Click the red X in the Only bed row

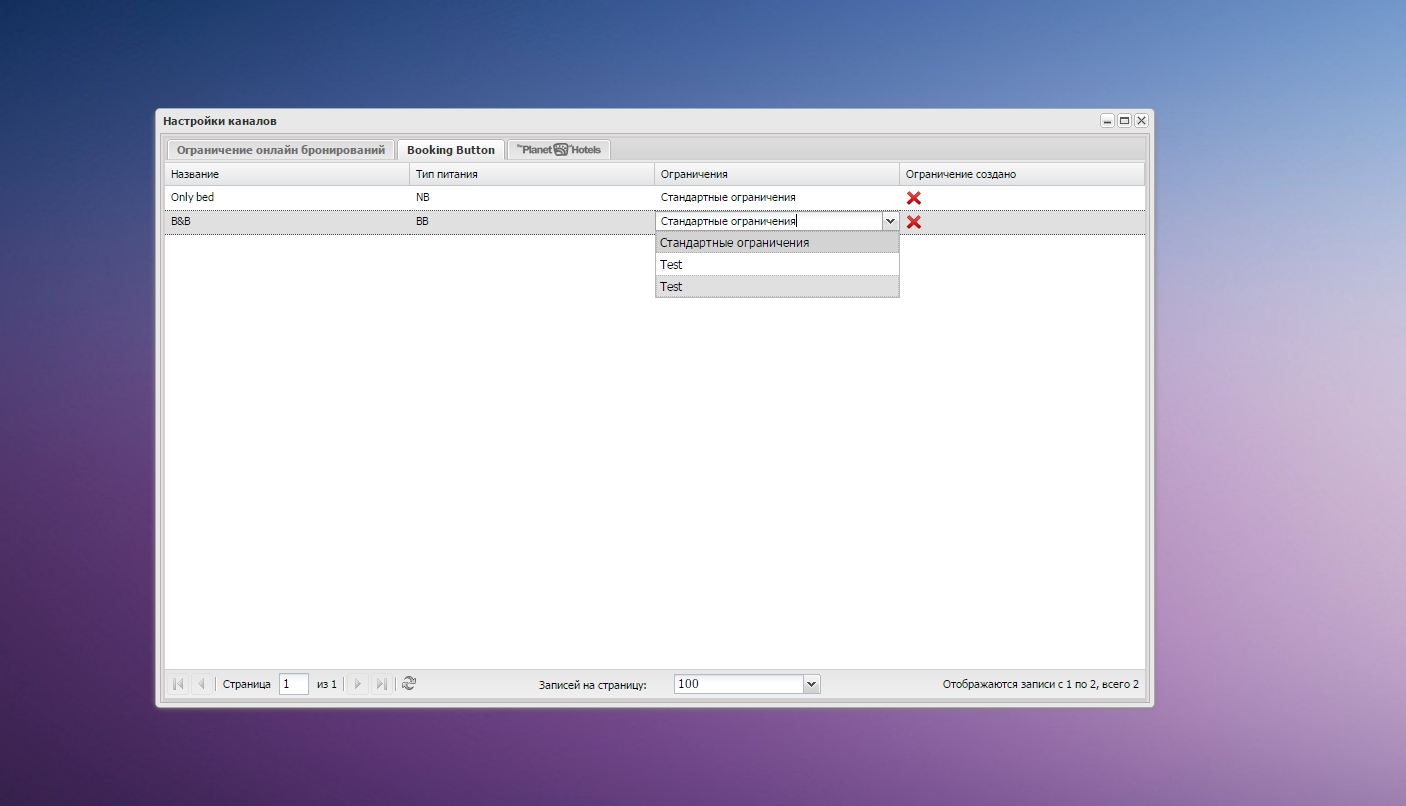(x=913, y=198)
